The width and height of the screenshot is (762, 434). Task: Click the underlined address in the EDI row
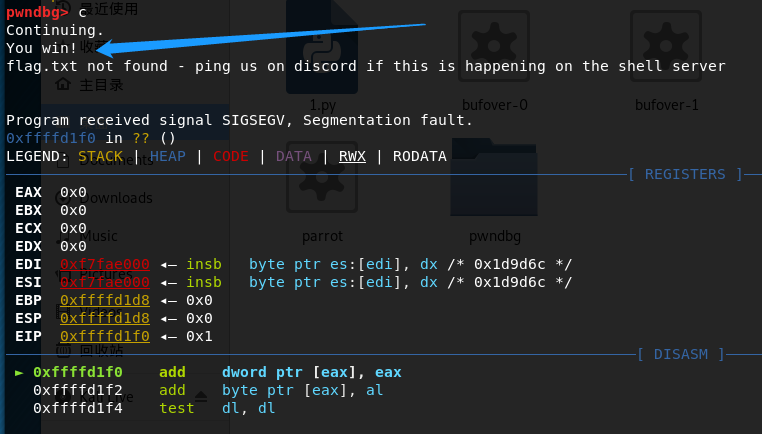pyautogui.click(x=105, y=264)
